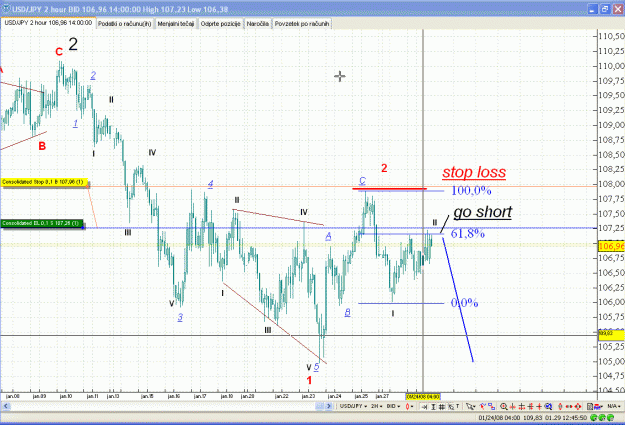Screen dimensions: 625x425
Task: Click the yellow highlighted date on time axis
Action: [x=423, y=396]
